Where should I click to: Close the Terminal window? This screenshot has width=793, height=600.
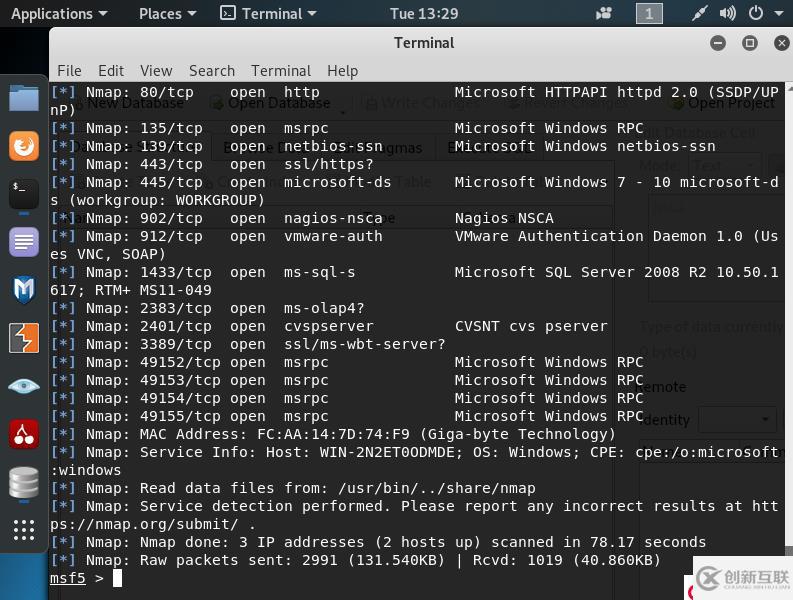(x=782, y=43)
